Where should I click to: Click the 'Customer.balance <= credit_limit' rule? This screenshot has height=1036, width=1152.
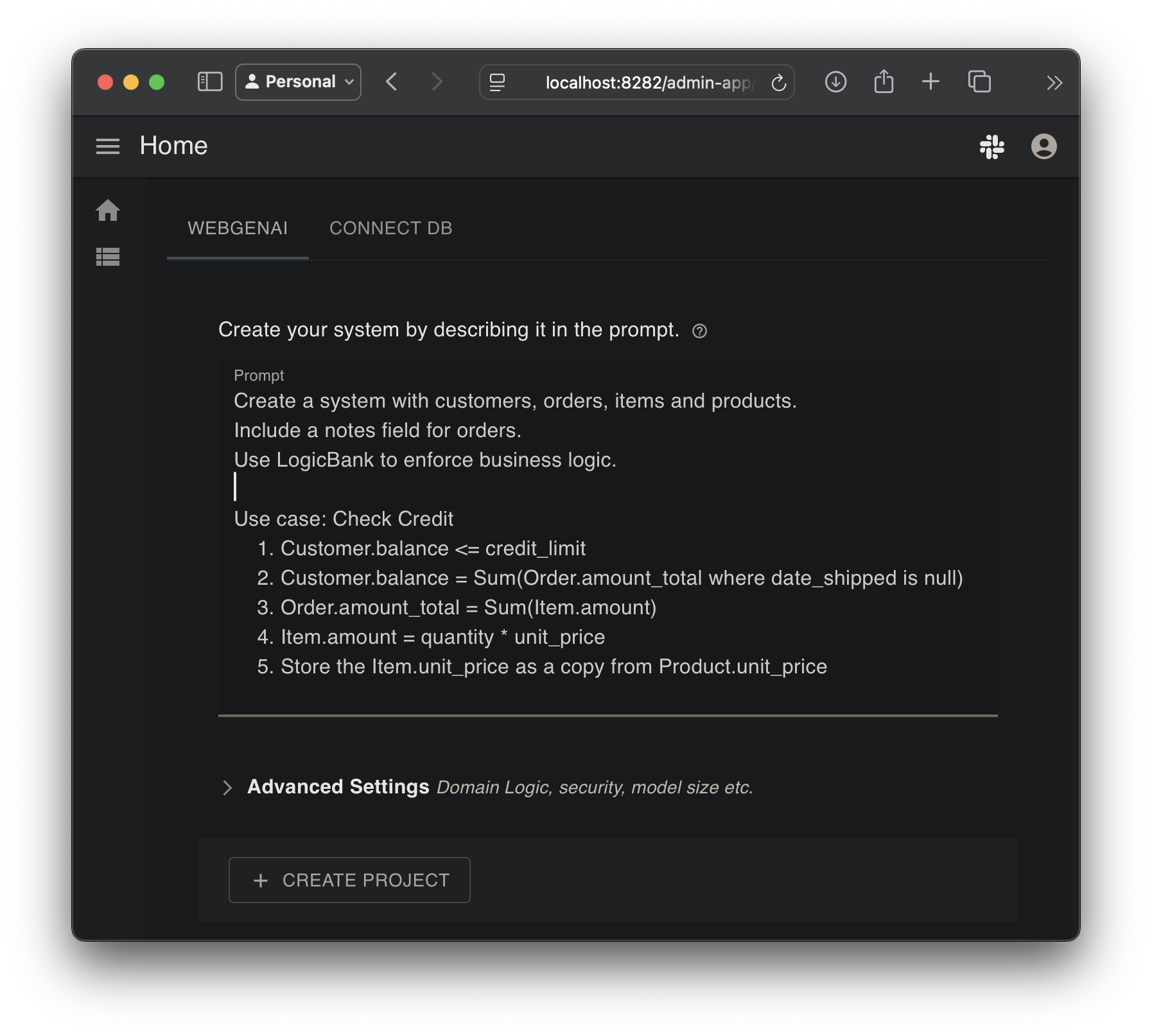coord(433,548)
